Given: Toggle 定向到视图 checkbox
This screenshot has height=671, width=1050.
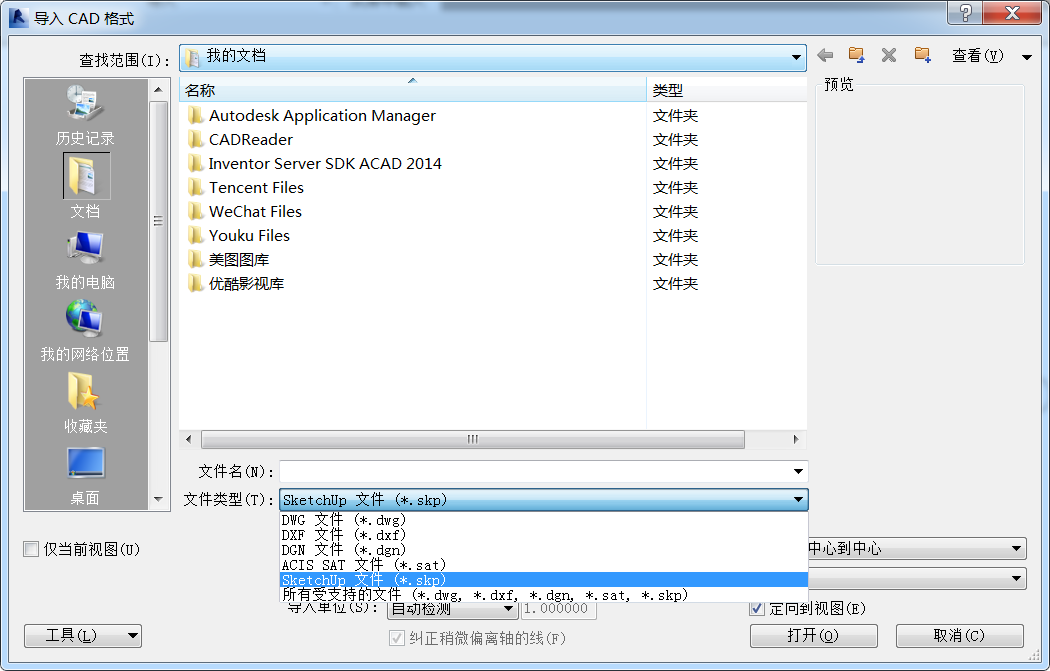Looking at the screenshot, I should tap(757, 609).
